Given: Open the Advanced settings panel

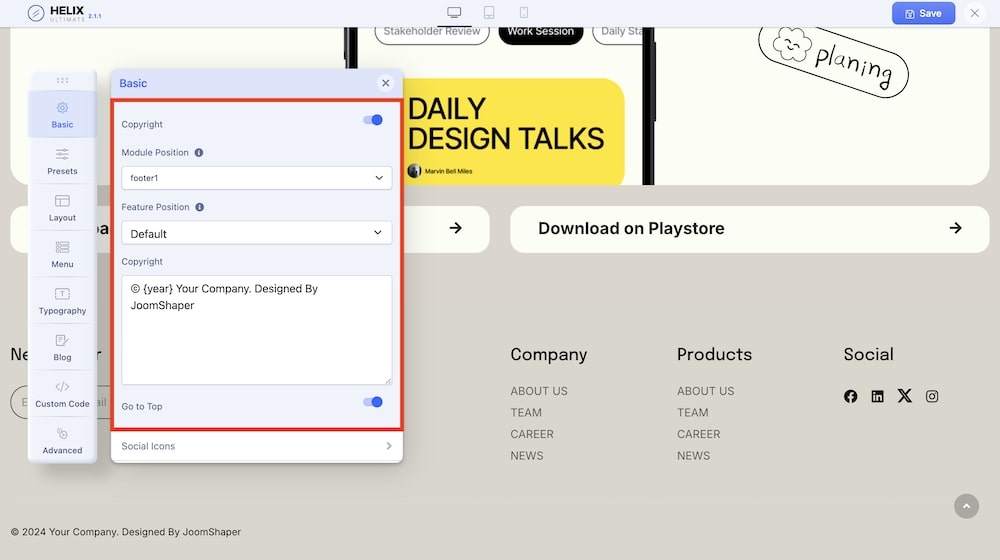Looking at the screenshot, I should tap(62, 441).
